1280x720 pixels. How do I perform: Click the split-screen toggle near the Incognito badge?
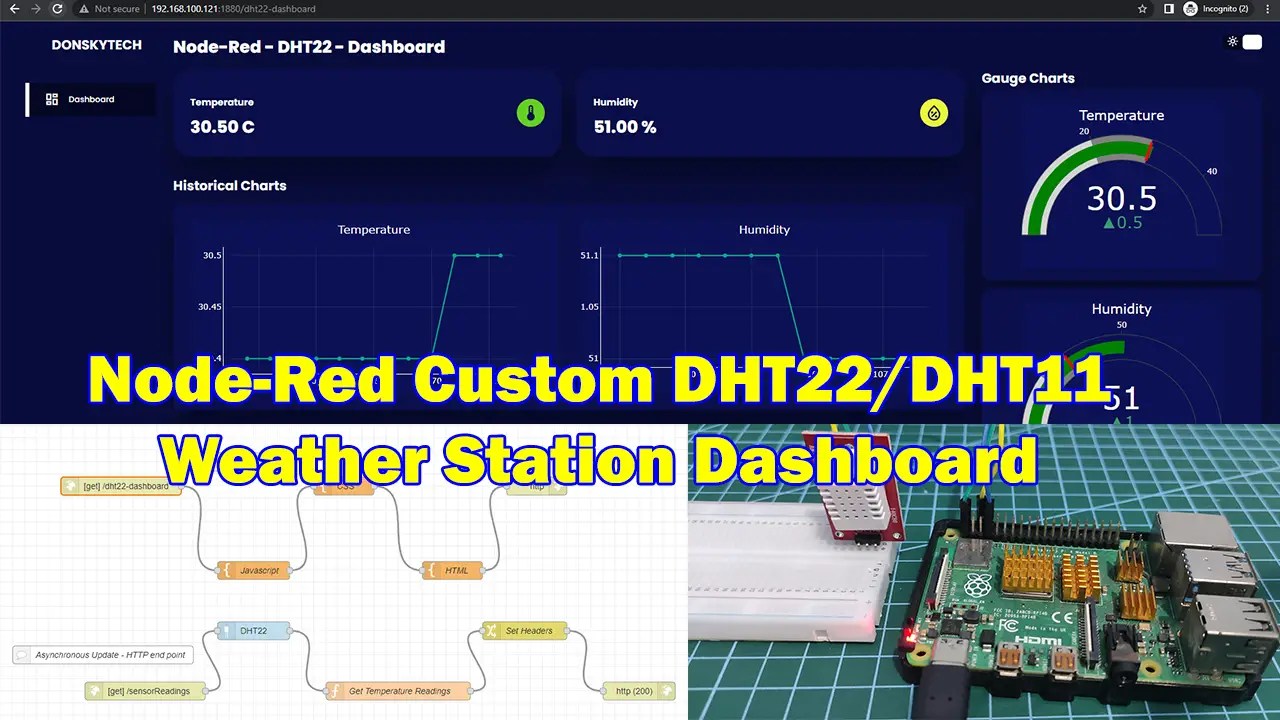(x=1168, y=9)
